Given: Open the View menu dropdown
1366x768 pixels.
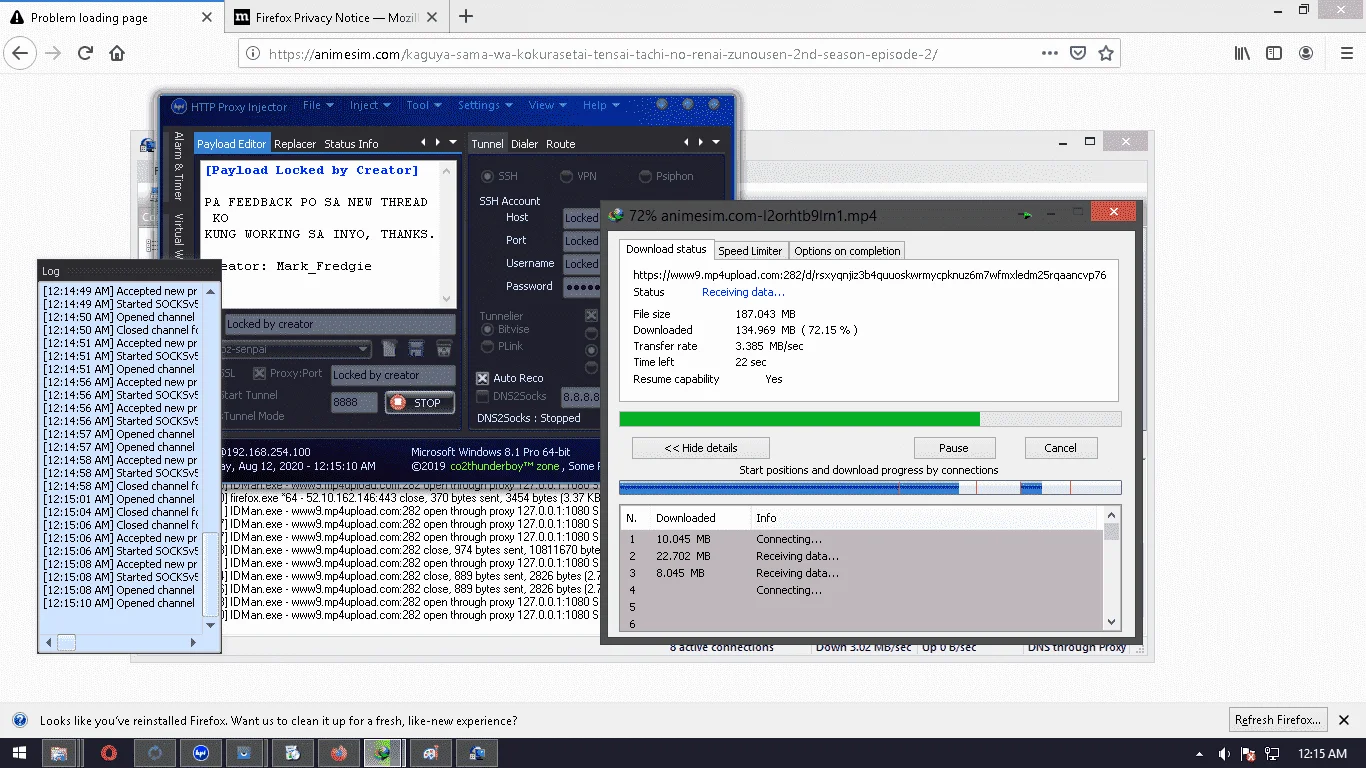Looking at the screenshot, I should 548,105.
